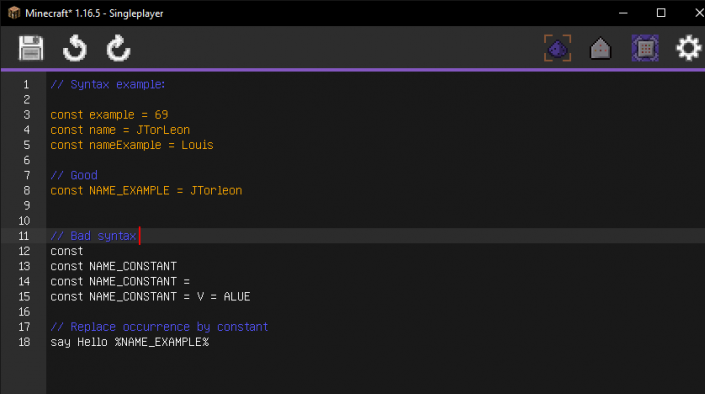Maximize the Minecraft window
Screen dimensions: 705x394
(661, 13)
